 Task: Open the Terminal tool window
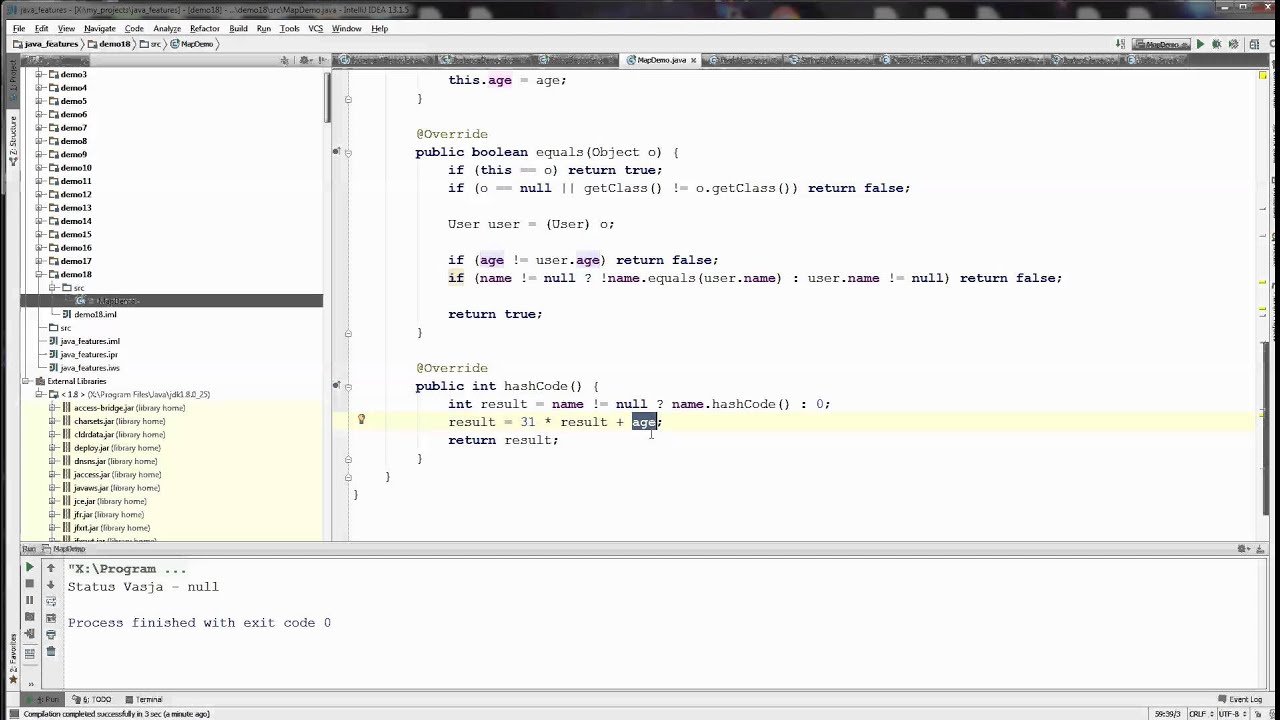click(143, 699)
